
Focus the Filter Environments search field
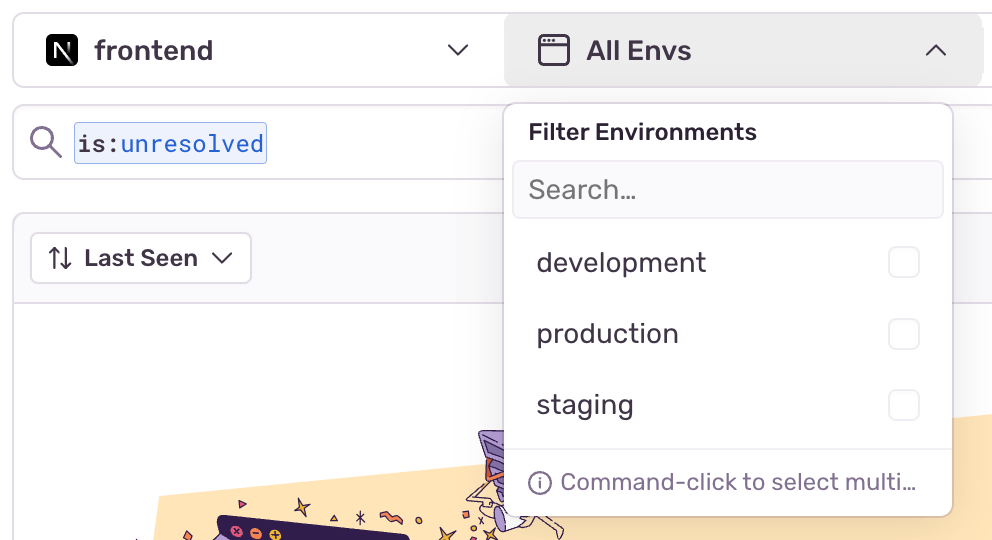(x=728, y=190)
